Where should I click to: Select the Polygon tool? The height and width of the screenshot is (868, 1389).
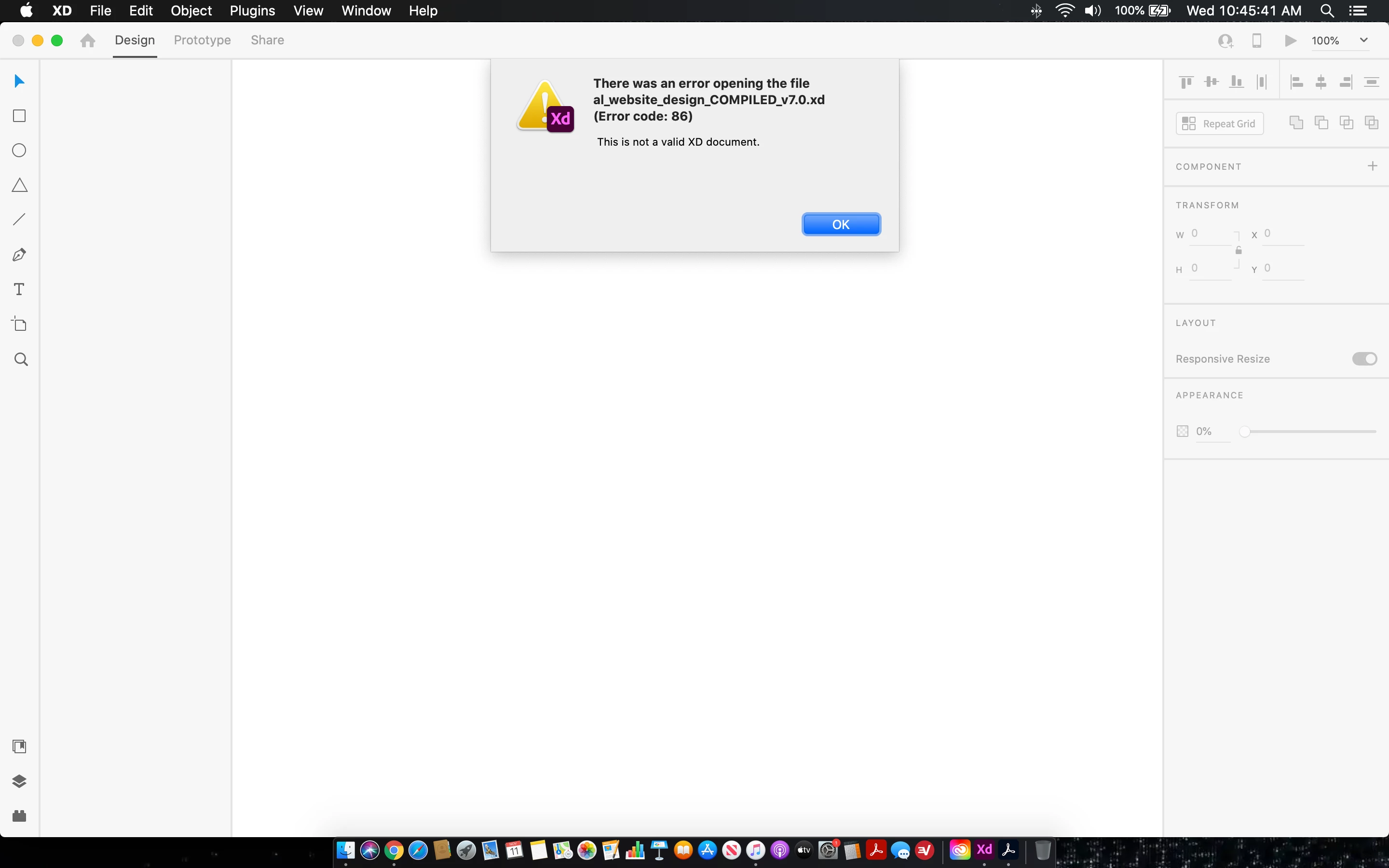pyautogui.click(x=19, y=185)
